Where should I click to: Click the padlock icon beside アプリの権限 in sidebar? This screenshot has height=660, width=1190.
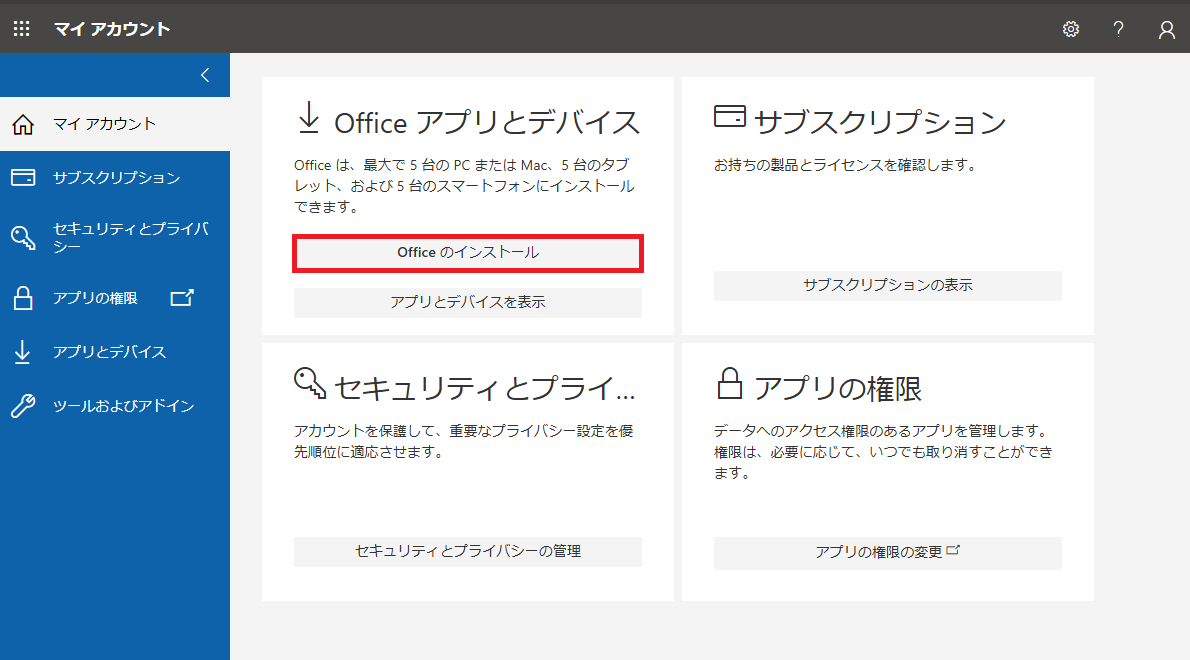22,298
